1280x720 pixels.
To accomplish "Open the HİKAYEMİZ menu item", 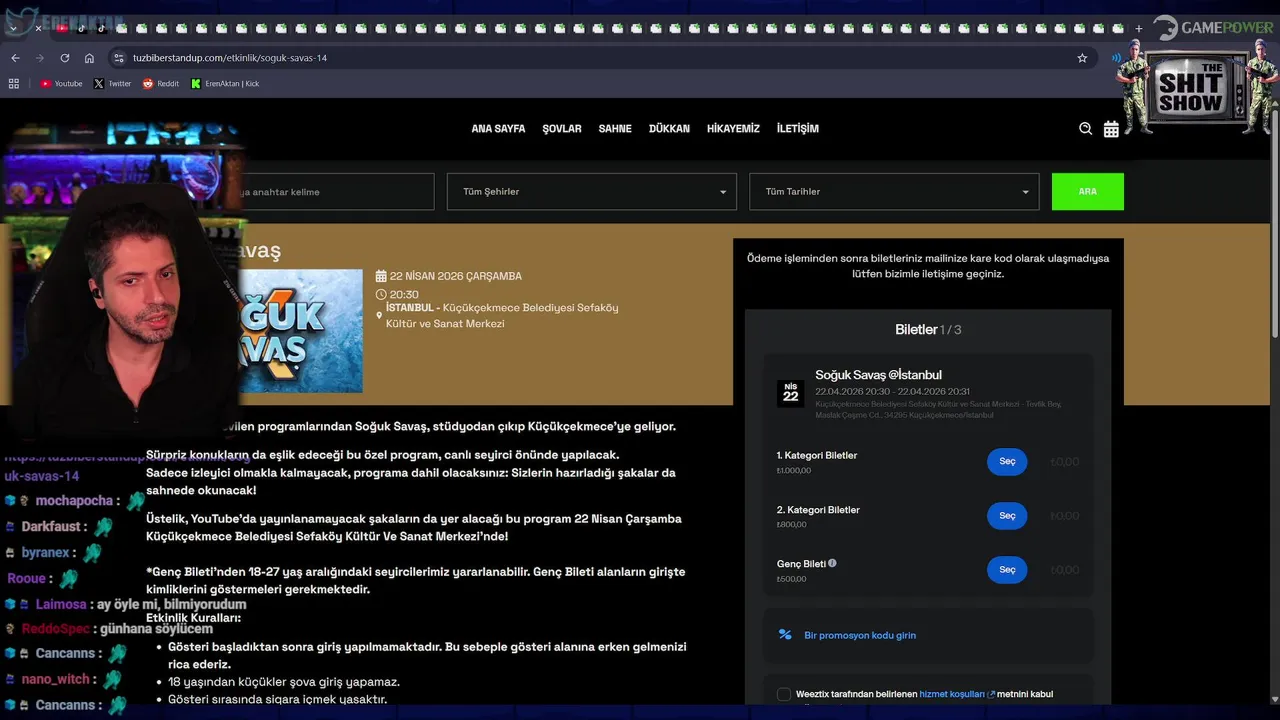I will pyautogui.click(x=733, y=129).
